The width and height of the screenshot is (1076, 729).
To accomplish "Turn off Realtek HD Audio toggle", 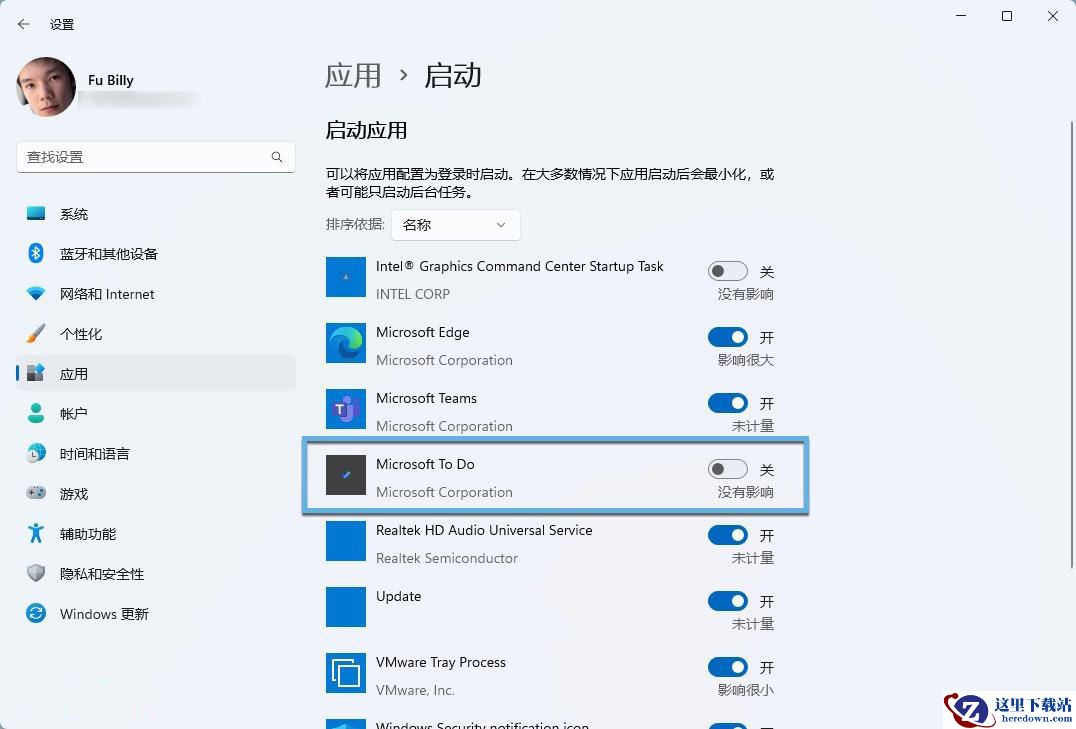I will tap(727, 535).
